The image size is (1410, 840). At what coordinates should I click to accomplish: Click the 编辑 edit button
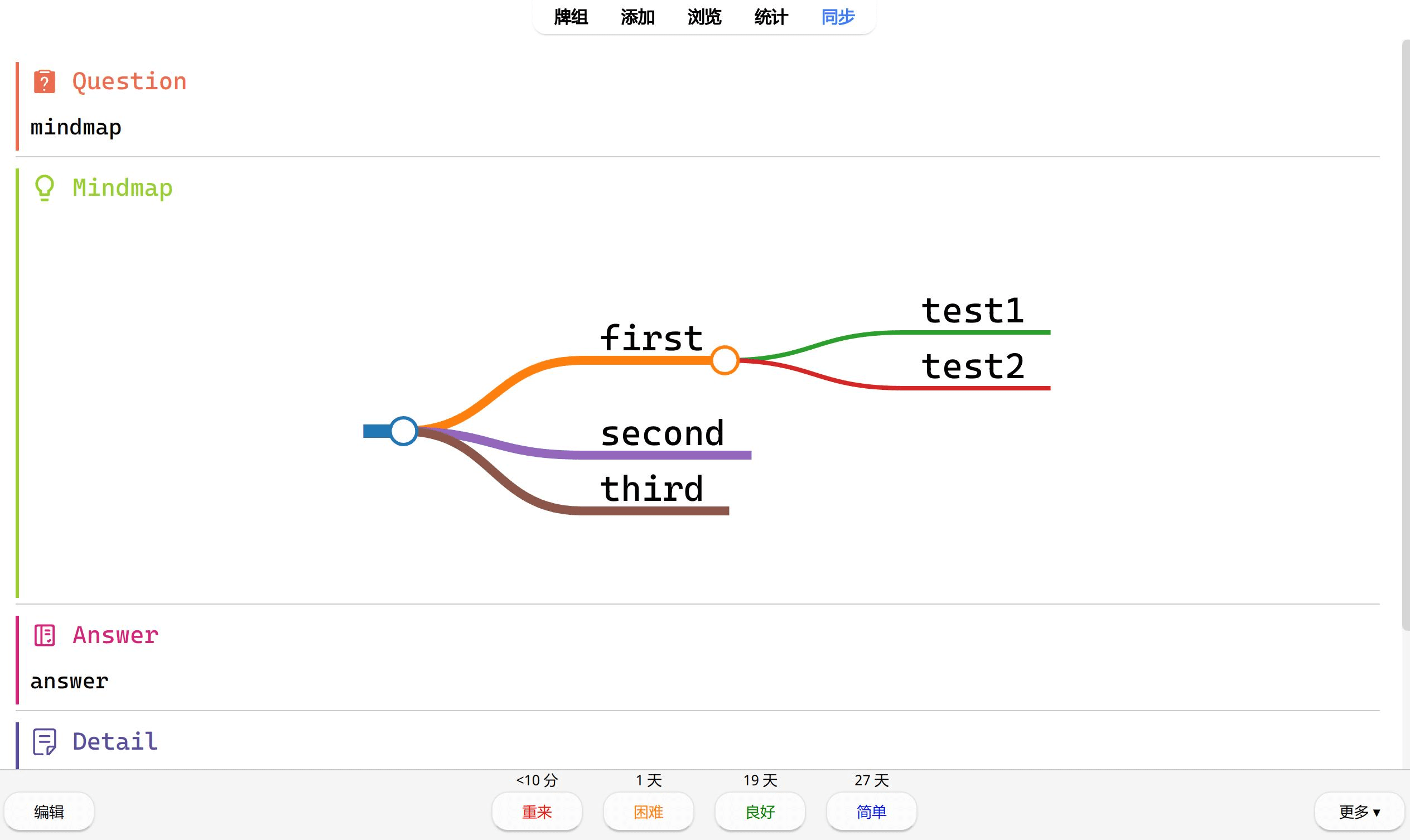click(49, 812)
